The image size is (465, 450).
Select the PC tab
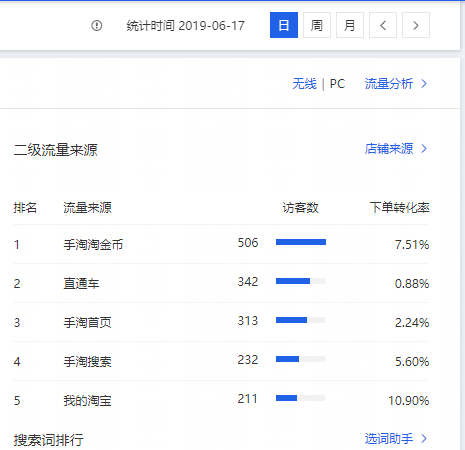[337, 84]
